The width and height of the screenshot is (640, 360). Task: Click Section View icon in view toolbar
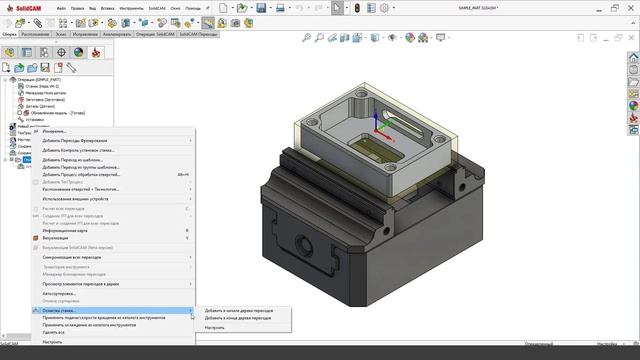(344, 38)
